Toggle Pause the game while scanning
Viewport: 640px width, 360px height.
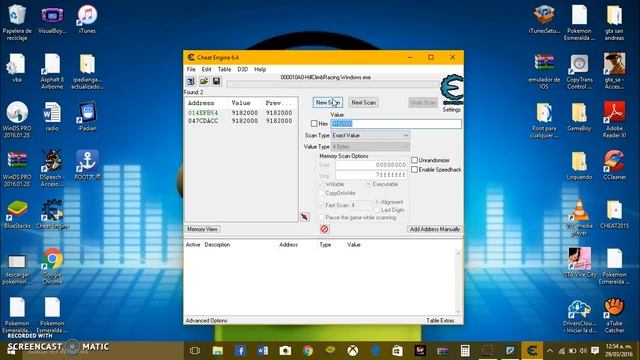tap(321, 218)
